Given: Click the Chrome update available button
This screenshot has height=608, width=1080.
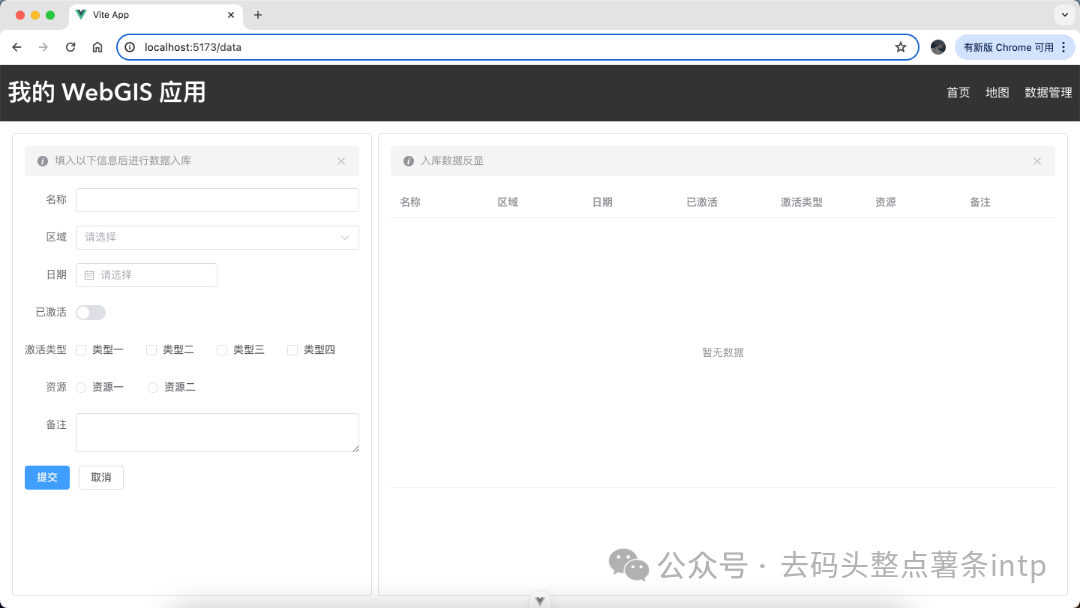Looking at the screenshot, I should (1011, 47).
